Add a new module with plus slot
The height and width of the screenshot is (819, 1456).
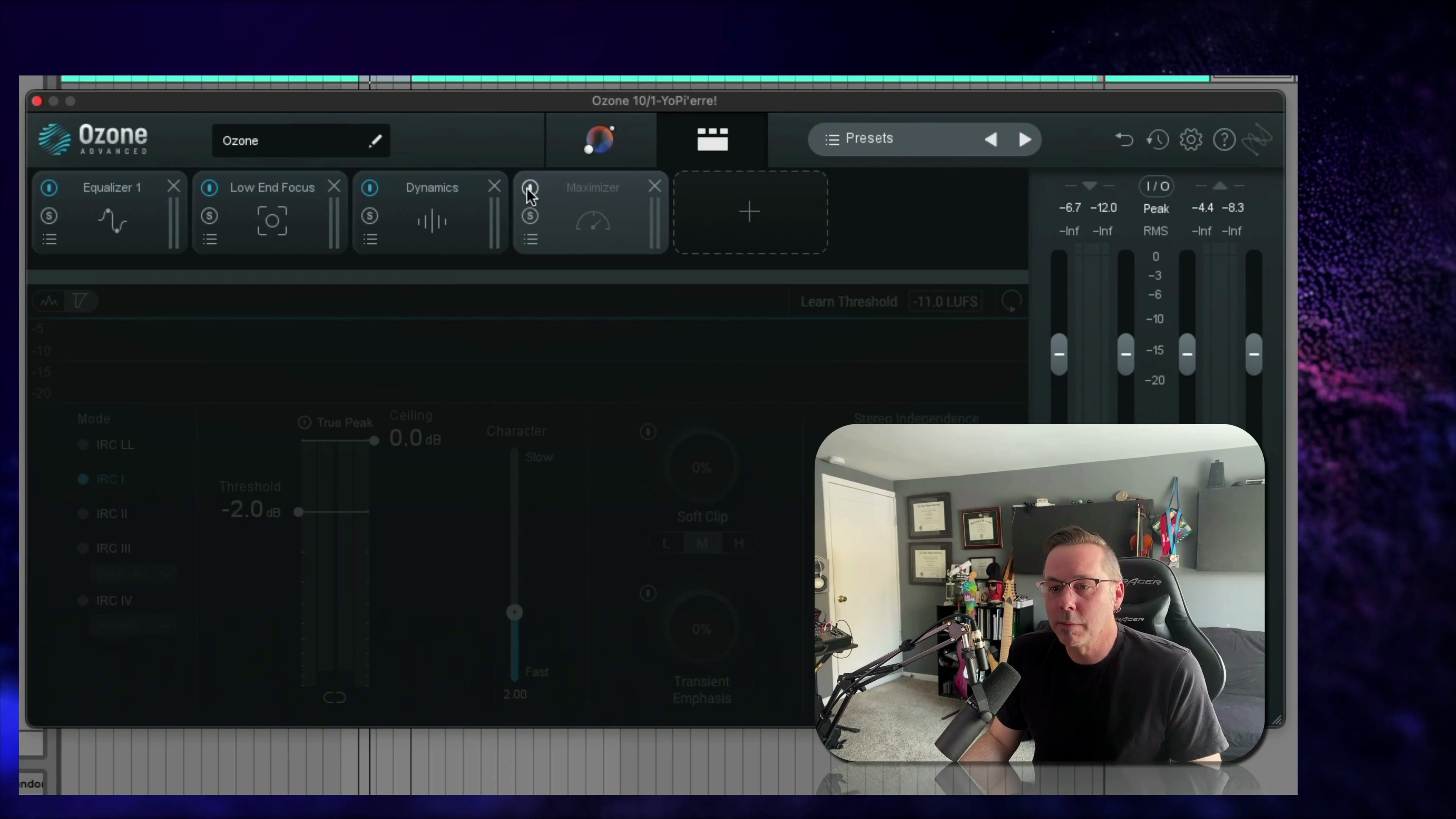point(750,212)
